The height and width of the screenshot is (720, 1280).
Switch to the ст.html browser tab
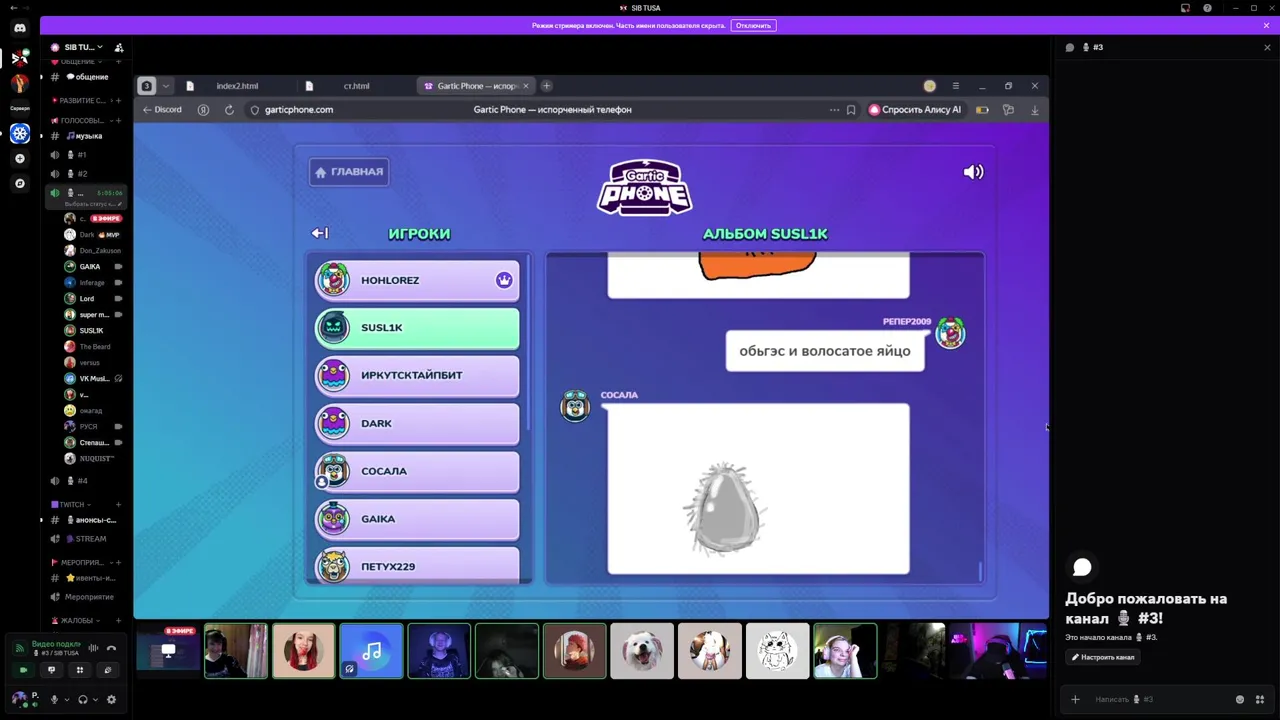(x=356, y=86)
